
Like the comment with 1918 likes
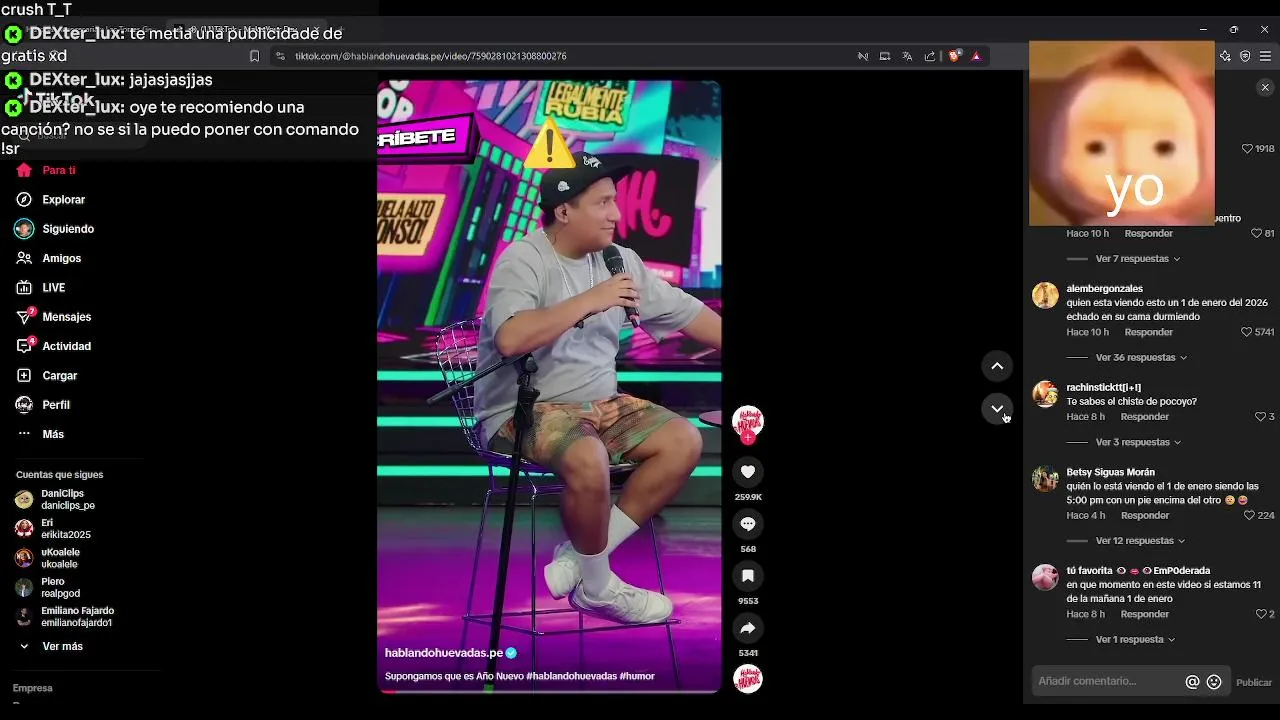[1247, 148]
